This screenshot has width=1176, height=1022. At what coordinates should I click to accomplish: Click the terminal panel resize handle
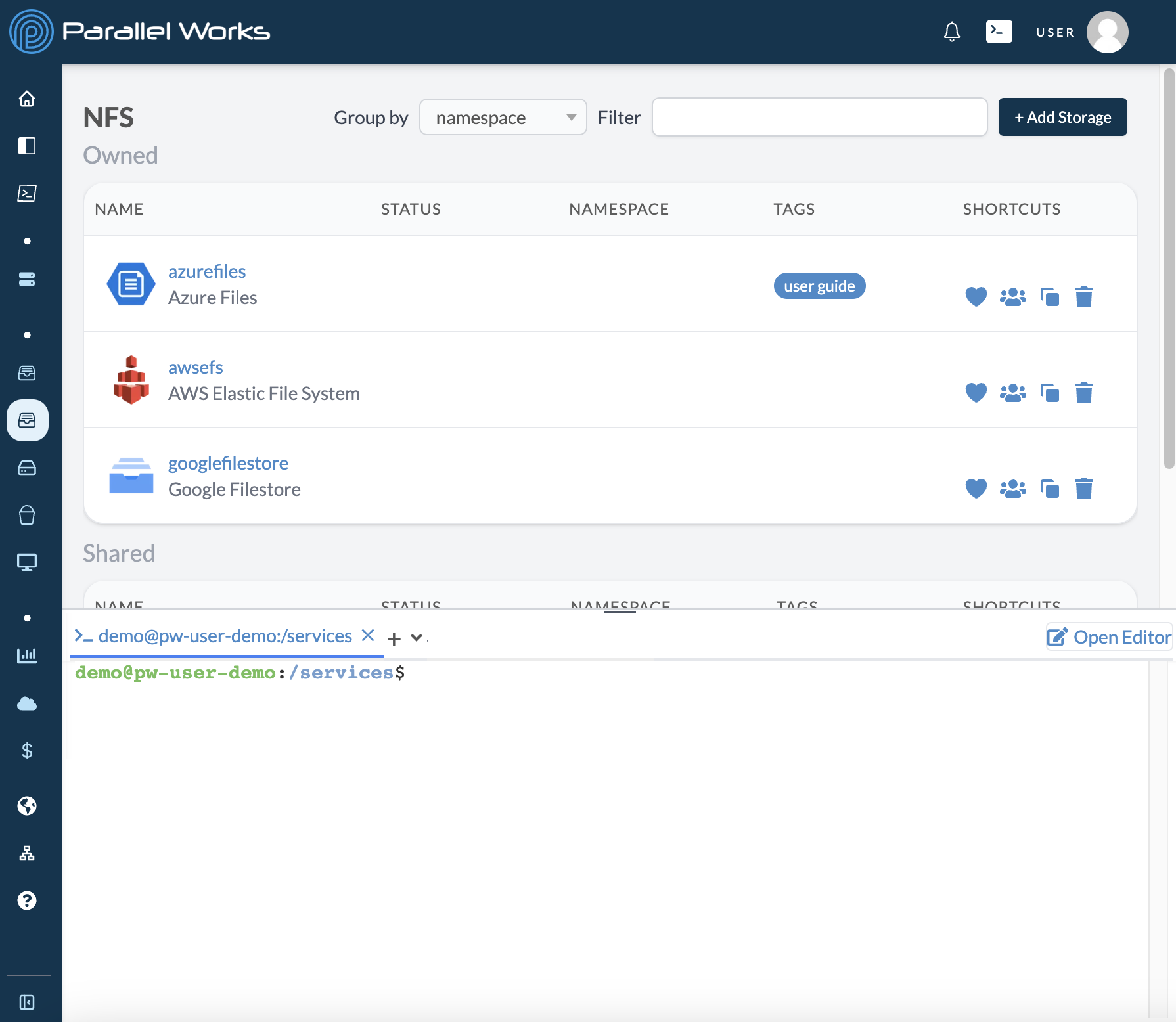click(x=620, y=611)
